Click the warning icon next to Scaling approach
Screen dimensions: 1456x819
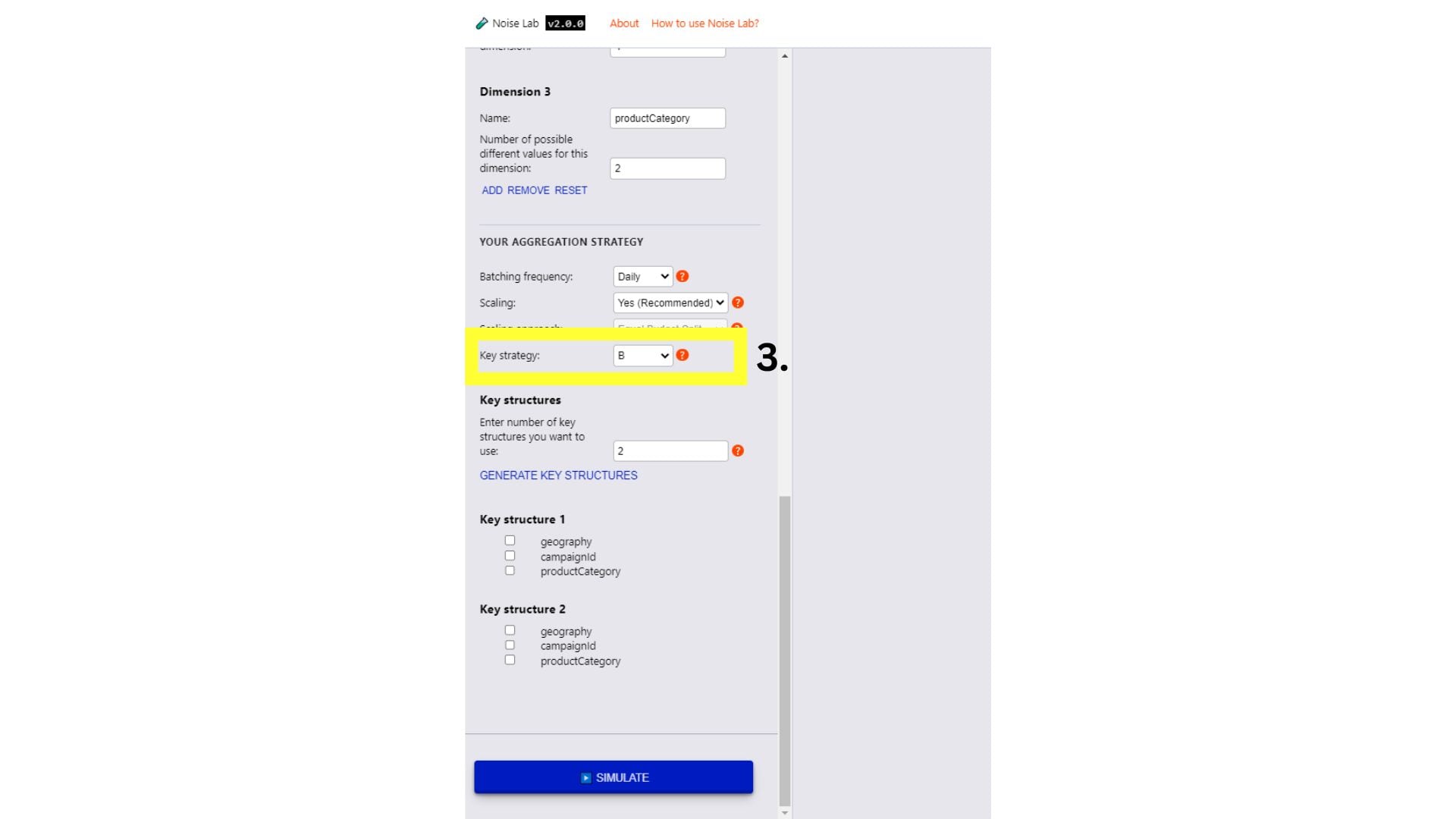pyautogui.click(x=738, y=328)
